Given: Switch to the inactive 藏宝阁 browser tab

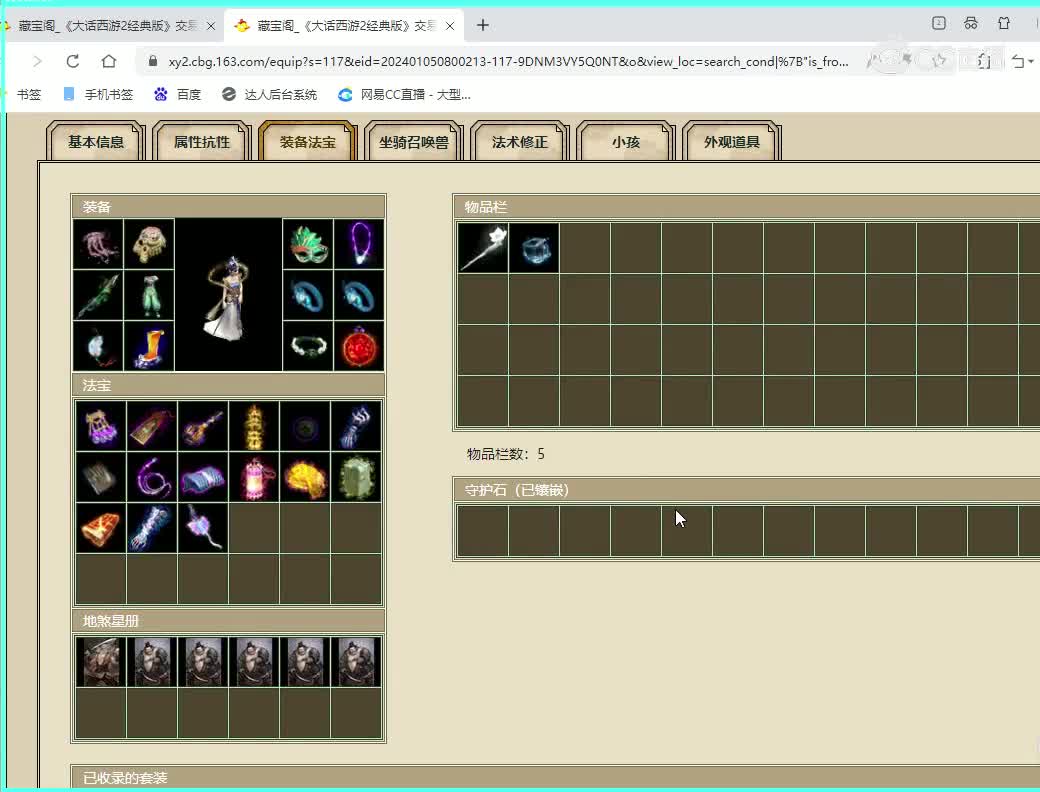Looking at the screenshot, I should click(x=106, y=26).
